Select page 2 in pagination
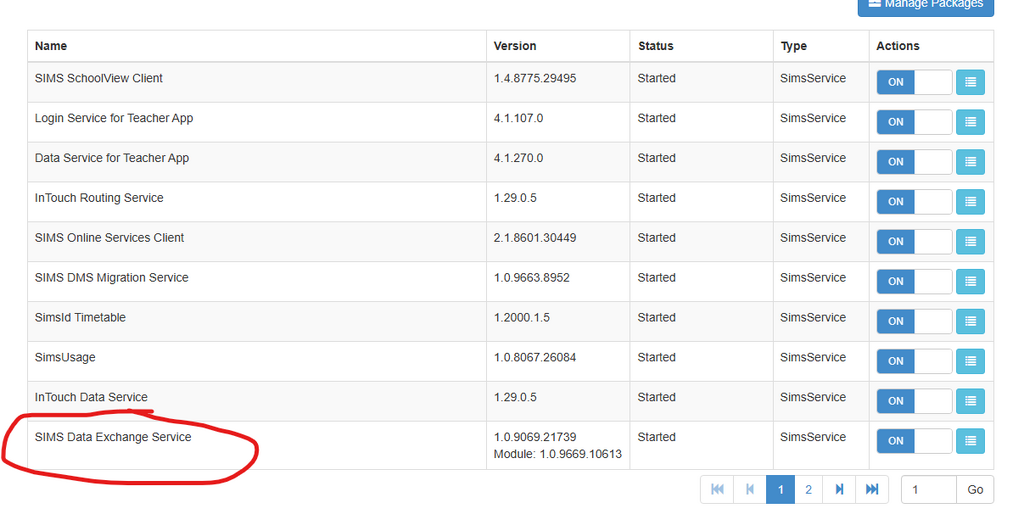The image size is (1024, 531). pyautogui.click(x=808, y=489)
